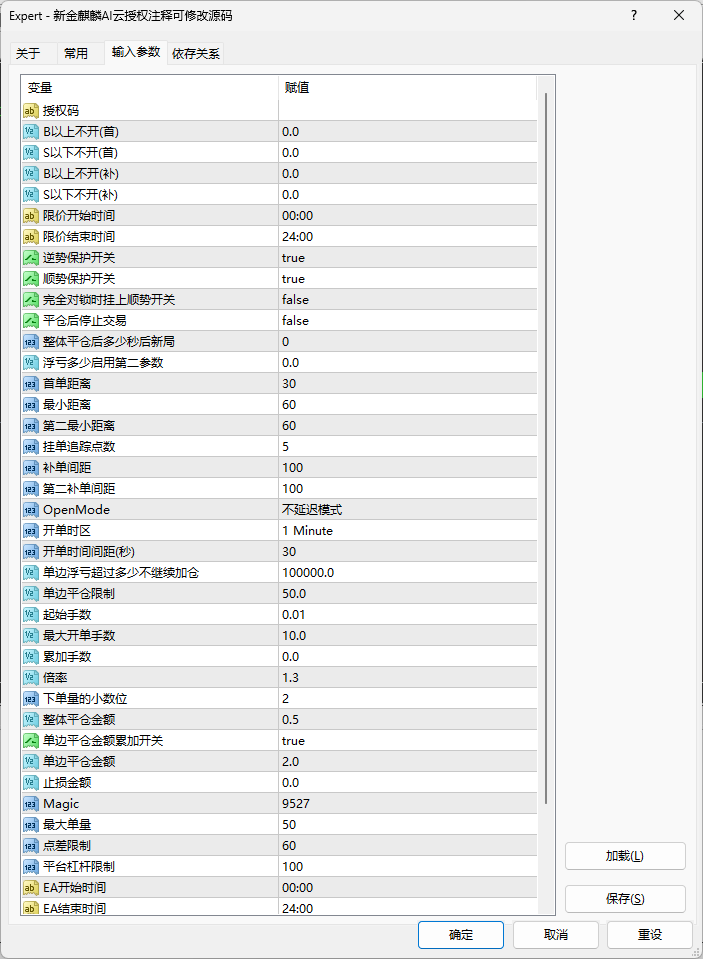Viewport: 703px width, 959px height.
Task: Click the string icon beside 授权码
Action: (x=30, y=110)
